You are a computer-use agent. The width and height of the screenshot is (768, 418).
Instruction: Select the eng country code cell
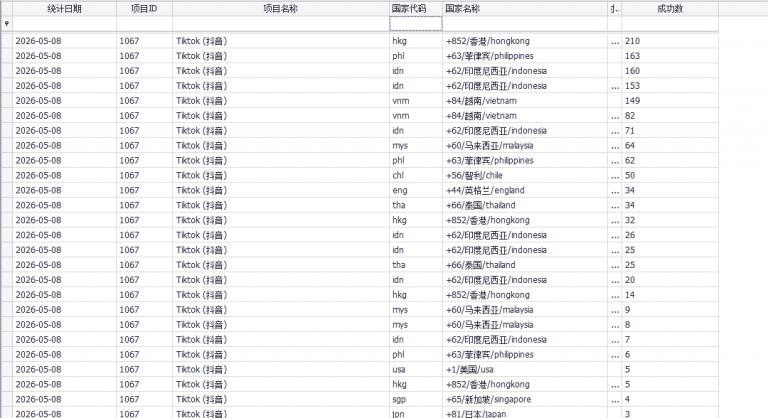416,191
